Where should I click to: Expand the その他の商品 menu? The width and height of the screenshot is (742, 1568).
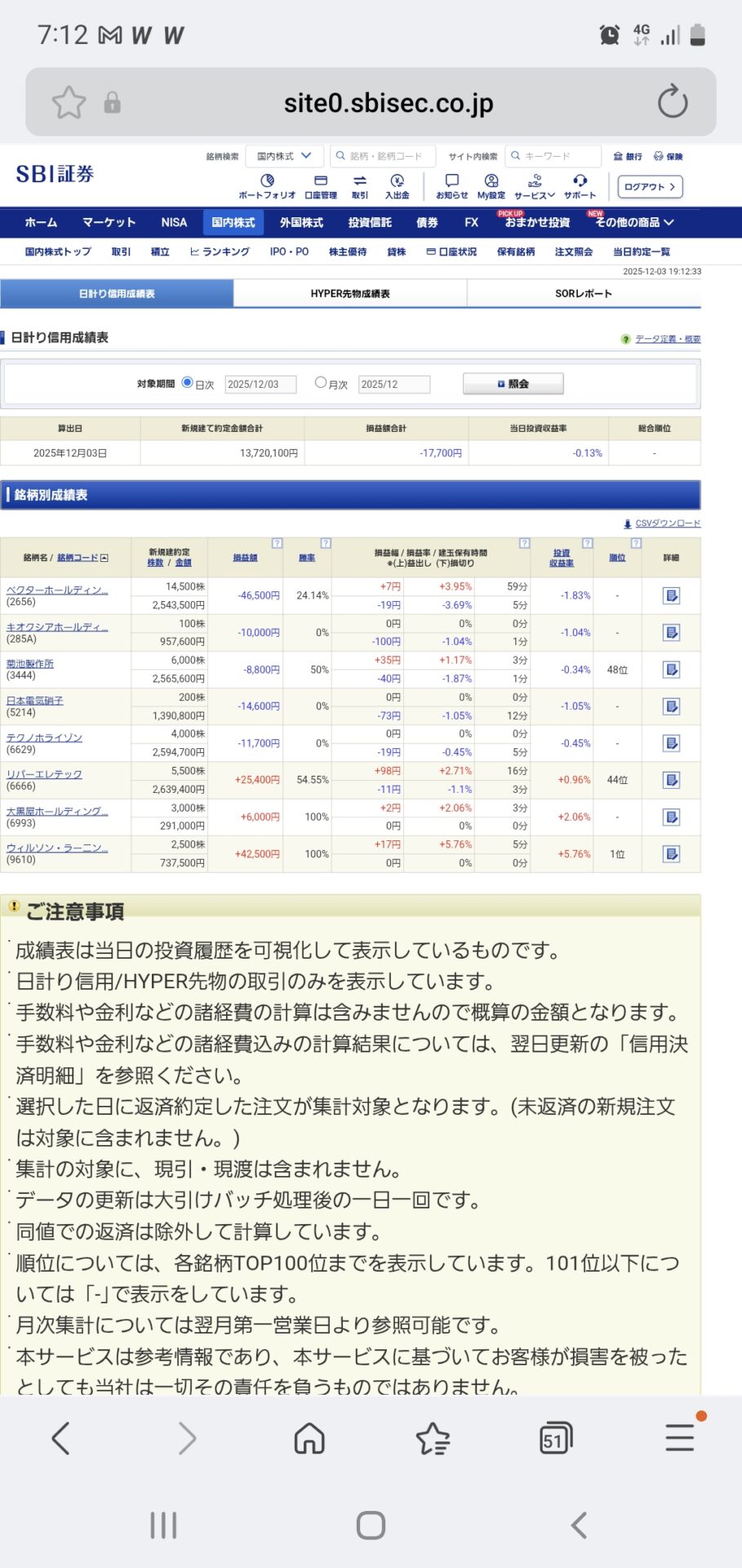point(634,222)
